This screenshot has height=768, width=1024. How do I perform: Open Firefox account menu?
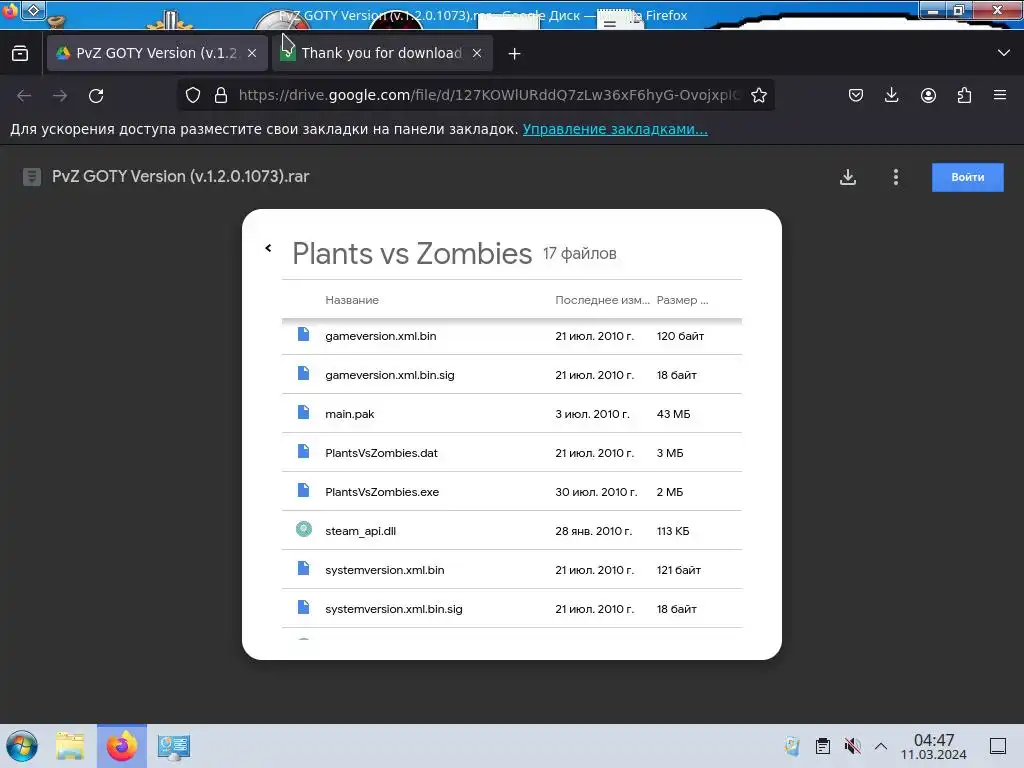pos(928,95)
